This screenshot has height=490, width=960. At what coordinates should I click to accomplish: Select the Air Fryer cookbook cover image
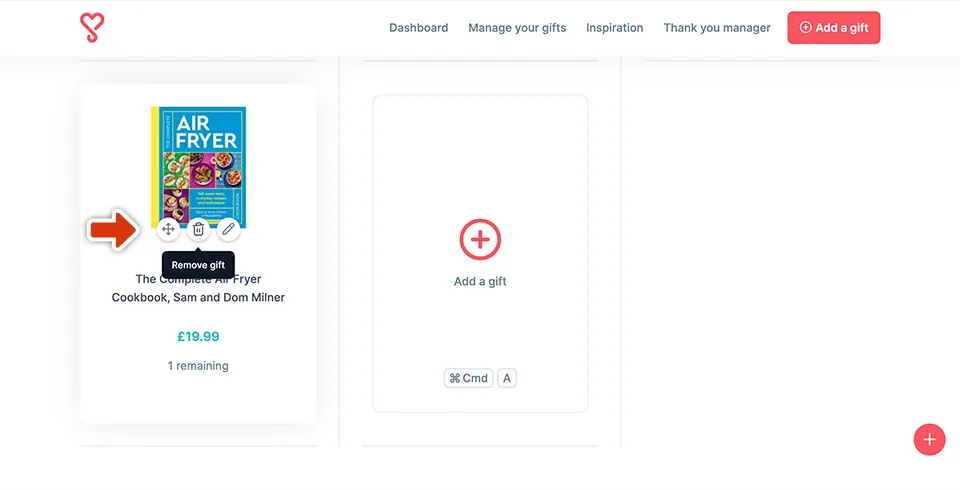198,160
